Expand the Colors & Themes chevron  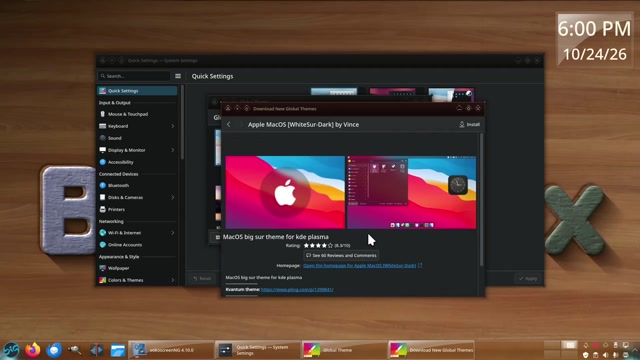[x=173, y=280]
